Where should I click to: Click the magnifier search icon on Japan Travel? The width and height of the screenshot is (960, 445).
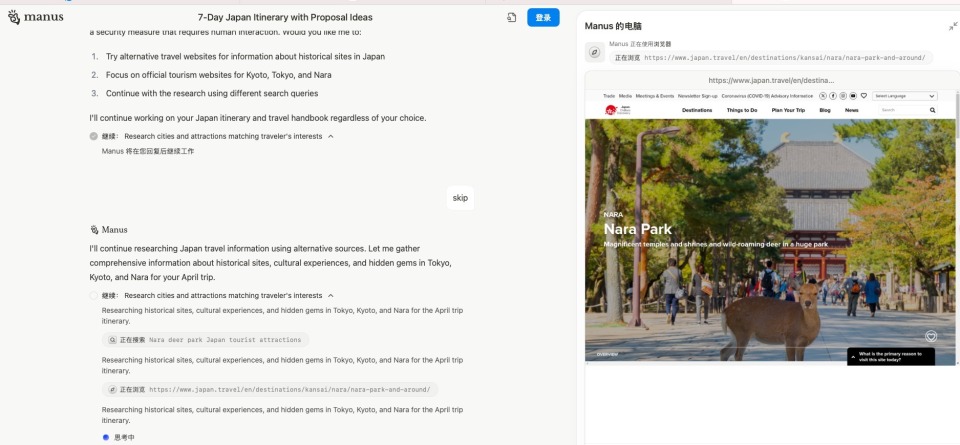[932, 110]
